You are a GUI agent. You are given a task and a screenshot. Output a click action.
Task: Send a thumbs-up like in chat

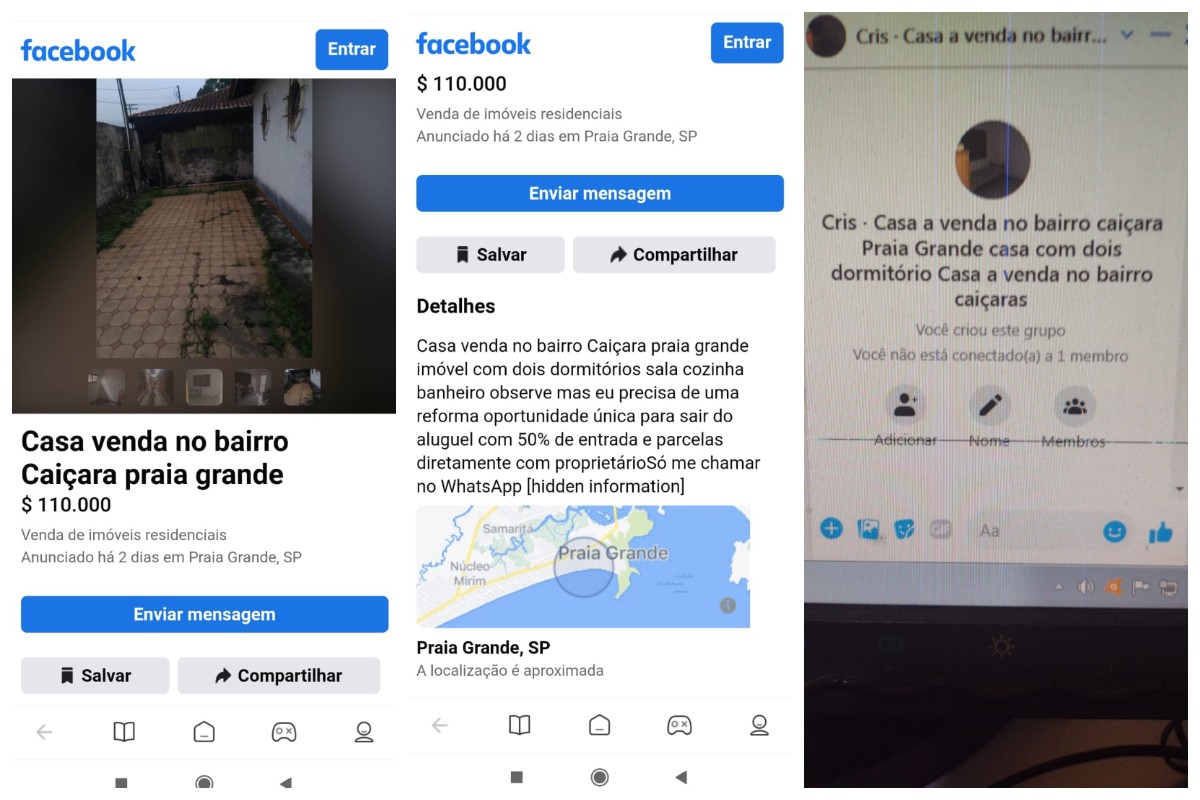(1160, 533)
